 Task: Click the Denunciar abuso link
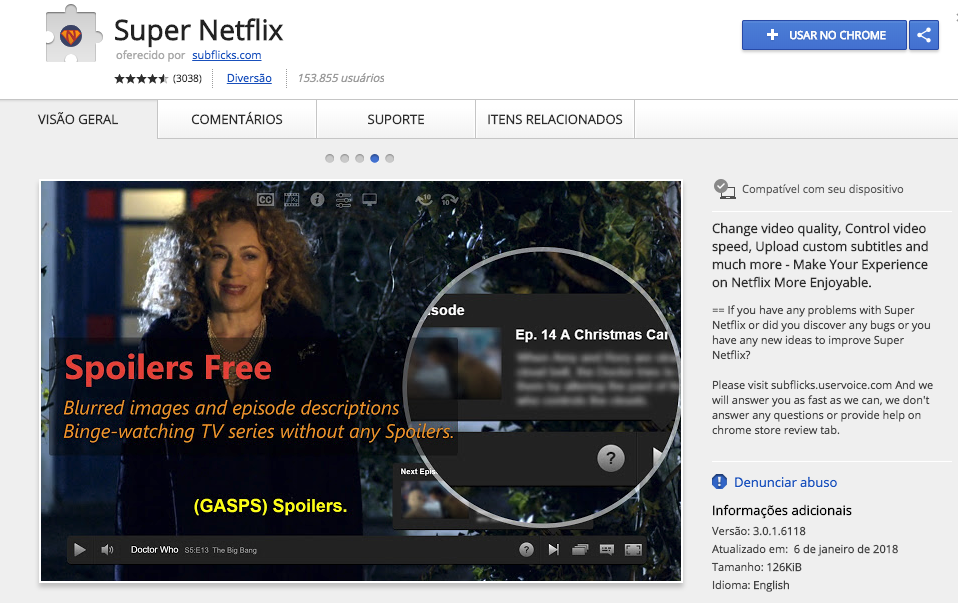(785, 483)
